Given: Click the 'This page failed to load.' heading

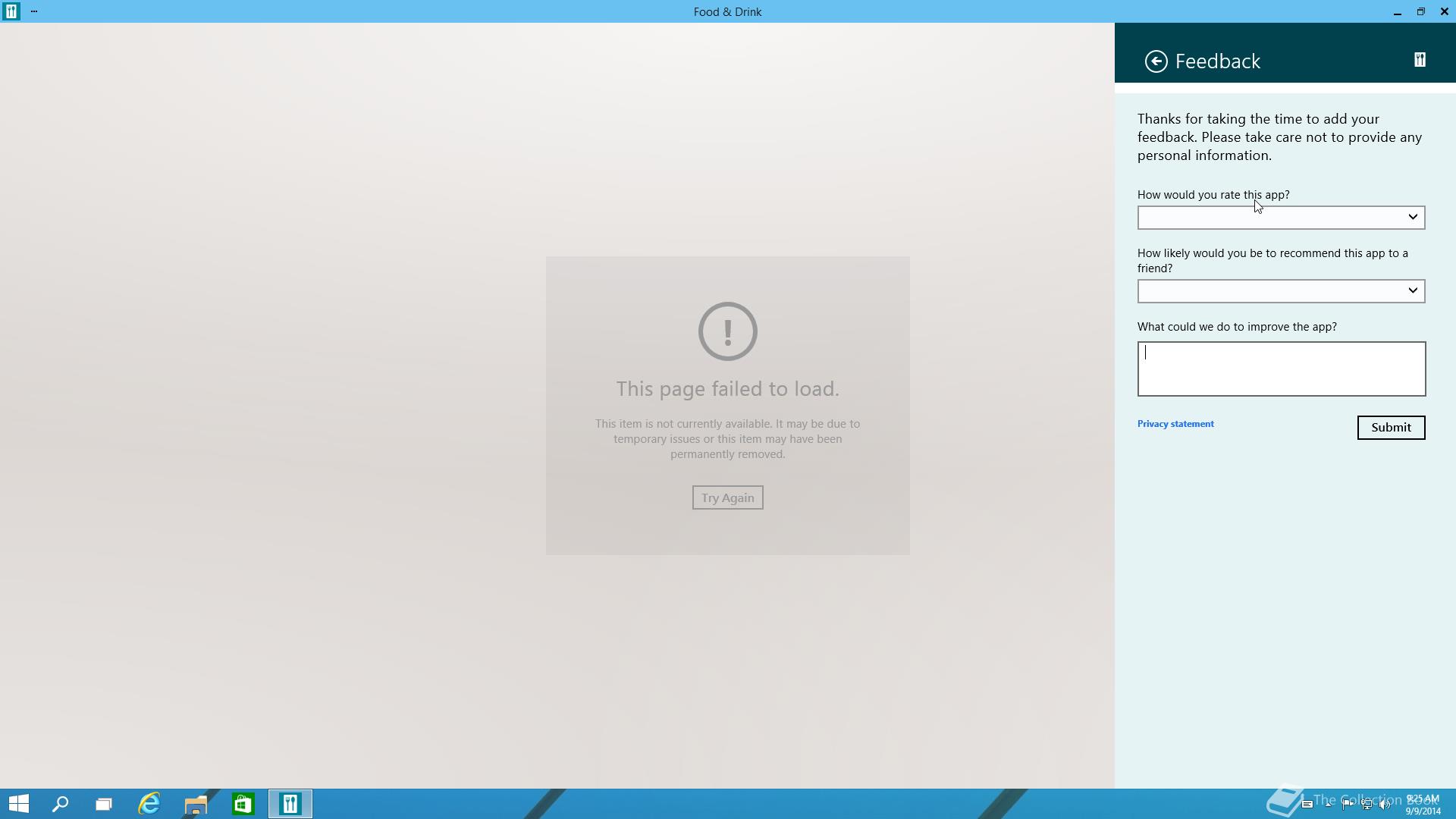Looking at the screenshot, I should tap(727, 389).
